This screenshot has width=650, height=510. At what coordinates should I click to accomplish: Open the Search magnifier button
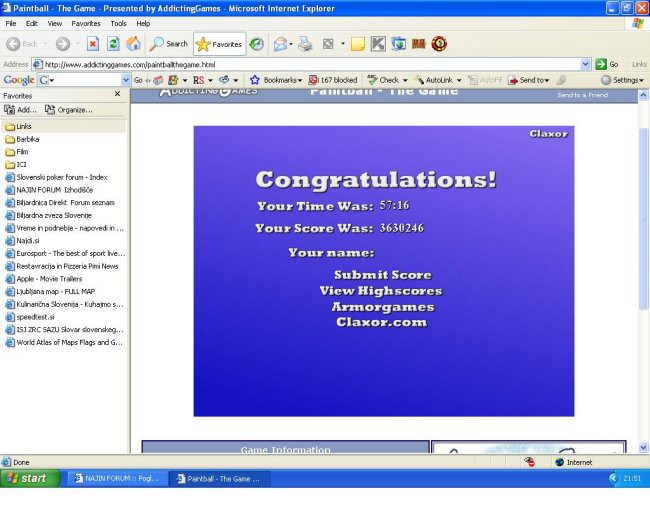169,44
